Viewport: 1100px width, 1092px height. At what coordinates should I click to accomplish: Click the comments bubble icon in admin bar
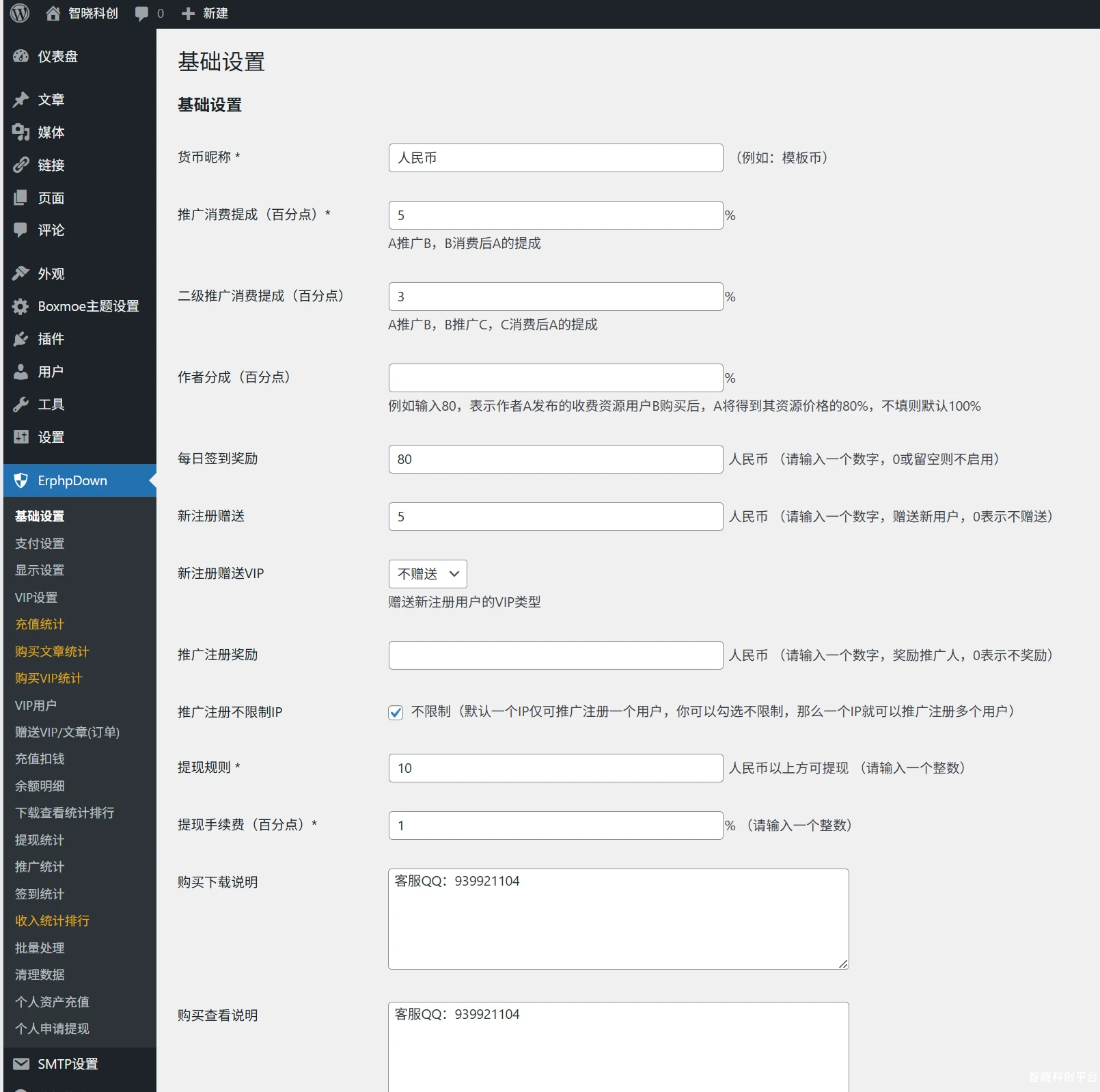coord(141,14)
